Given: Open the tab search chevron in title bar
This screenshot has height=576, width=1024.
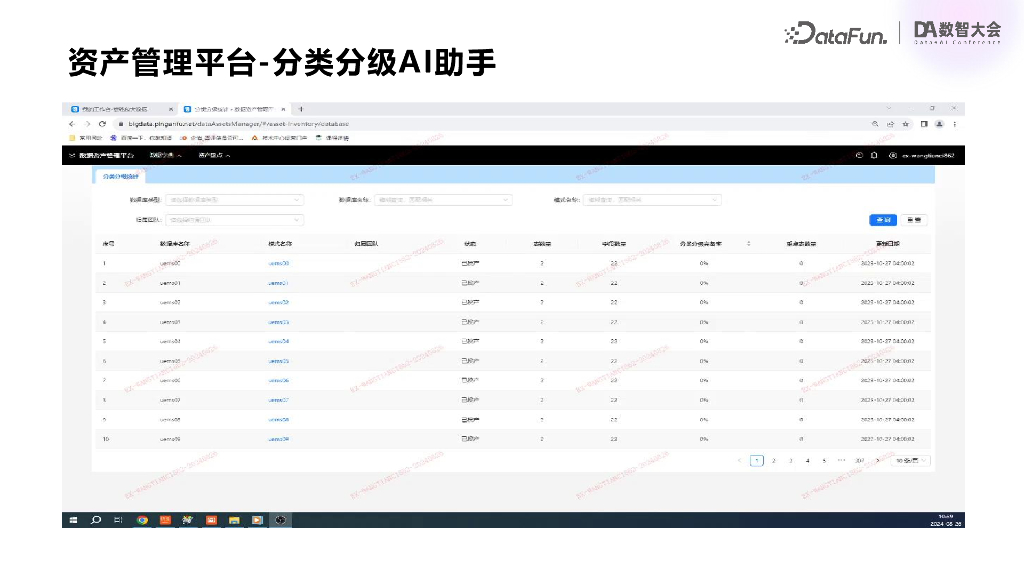Looking at the screenshot, I should (x=889, y=108).
